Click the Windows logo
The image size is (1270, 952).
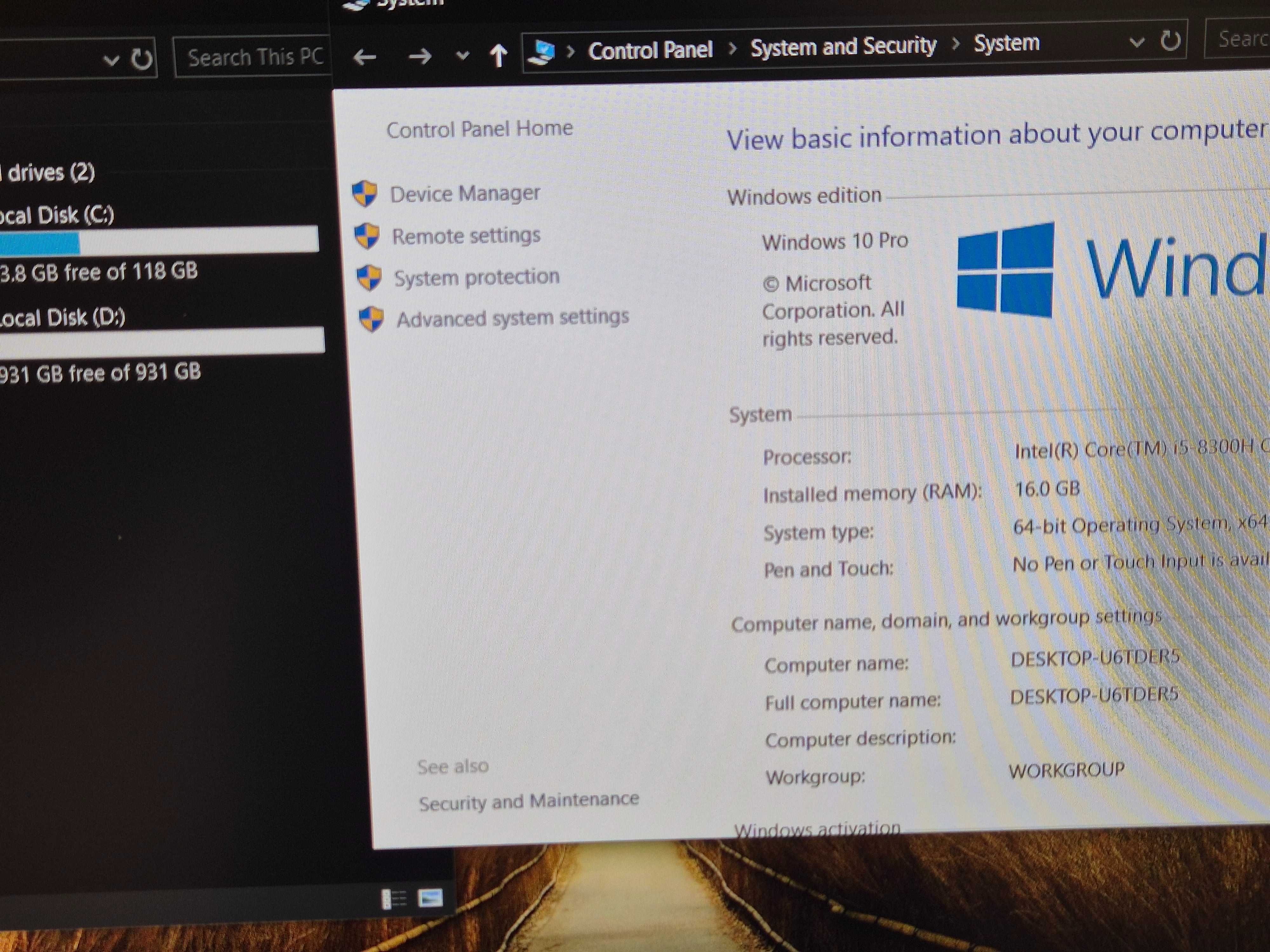coord(1006,270)
